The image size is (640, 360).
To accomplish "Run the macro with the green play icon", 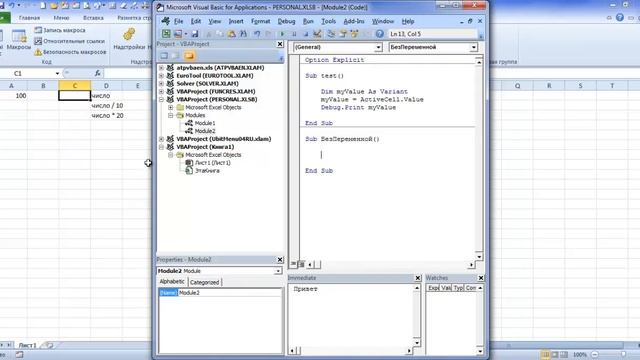I will click(282, 34).
